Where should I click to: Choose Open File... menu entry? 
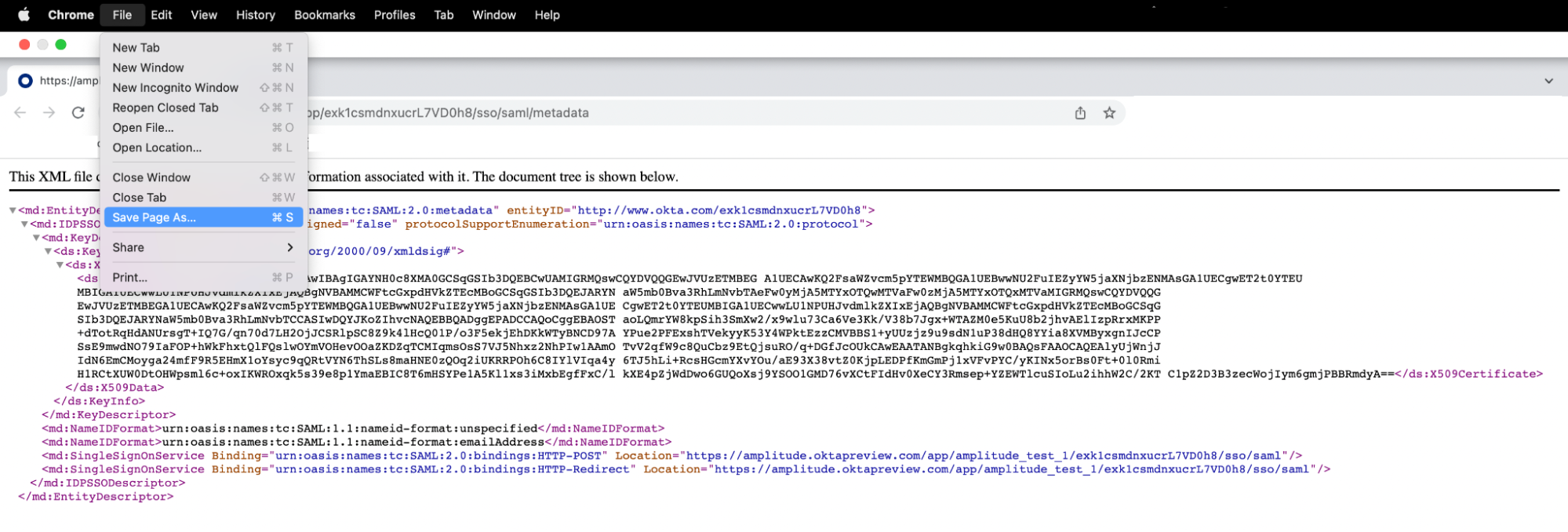tap(143, 128)
